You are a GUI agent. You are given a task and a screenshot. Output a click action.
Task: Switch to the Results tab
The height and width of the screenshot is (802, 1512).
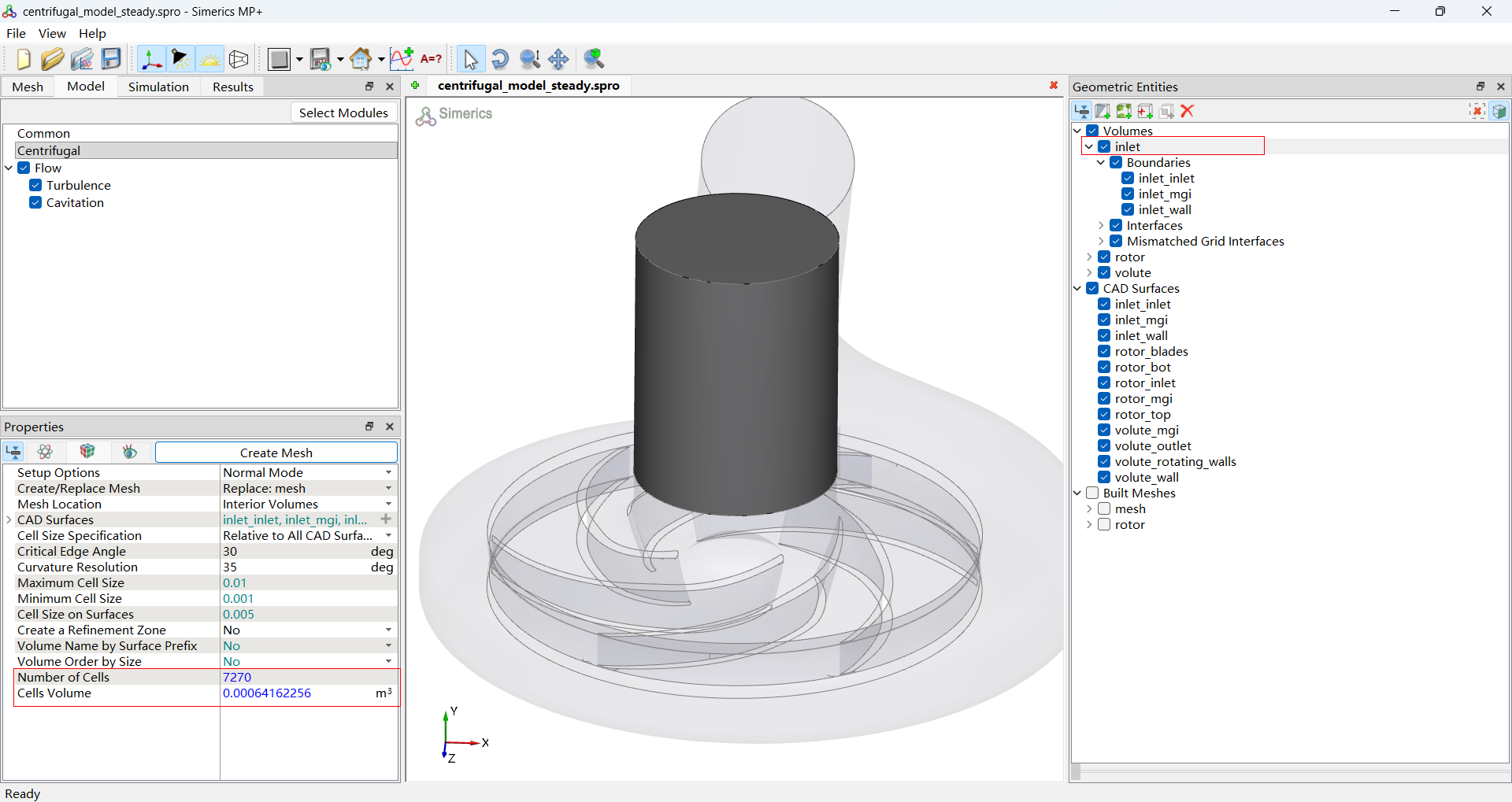pyautogui.click(x=232, y=87)
